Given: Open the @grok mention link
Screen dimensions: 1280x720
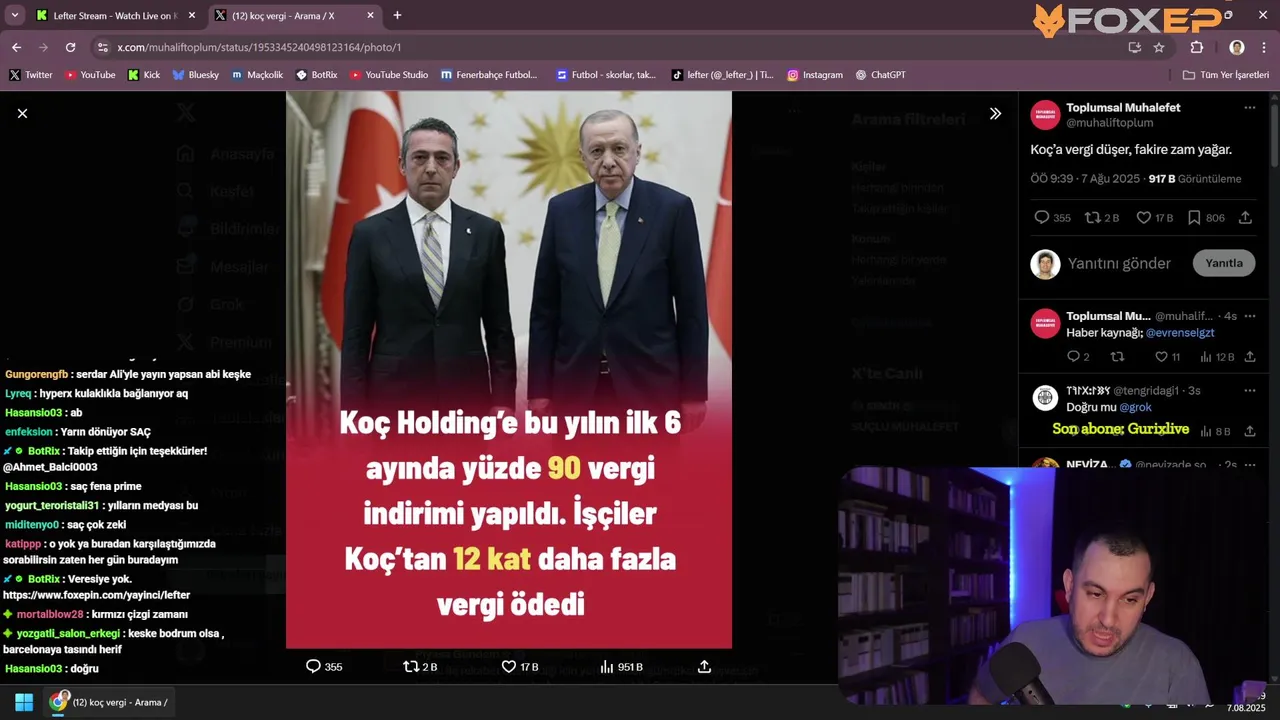Looking at the screenshot, I should click(x=1136, y=407).
